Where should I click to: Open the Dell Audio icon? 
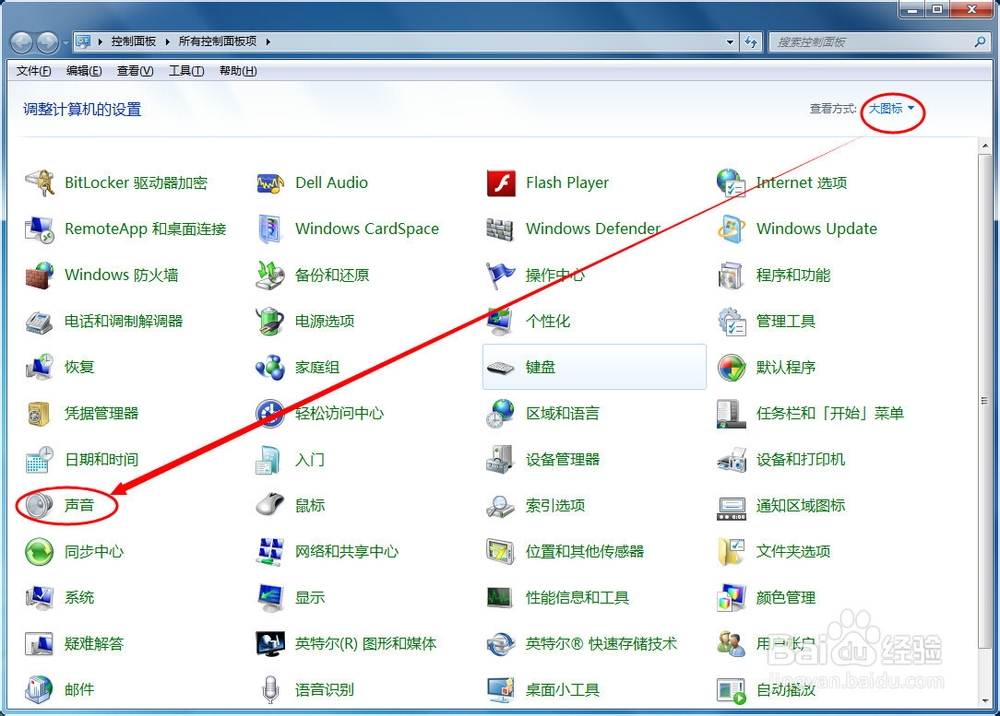point(270,183)
